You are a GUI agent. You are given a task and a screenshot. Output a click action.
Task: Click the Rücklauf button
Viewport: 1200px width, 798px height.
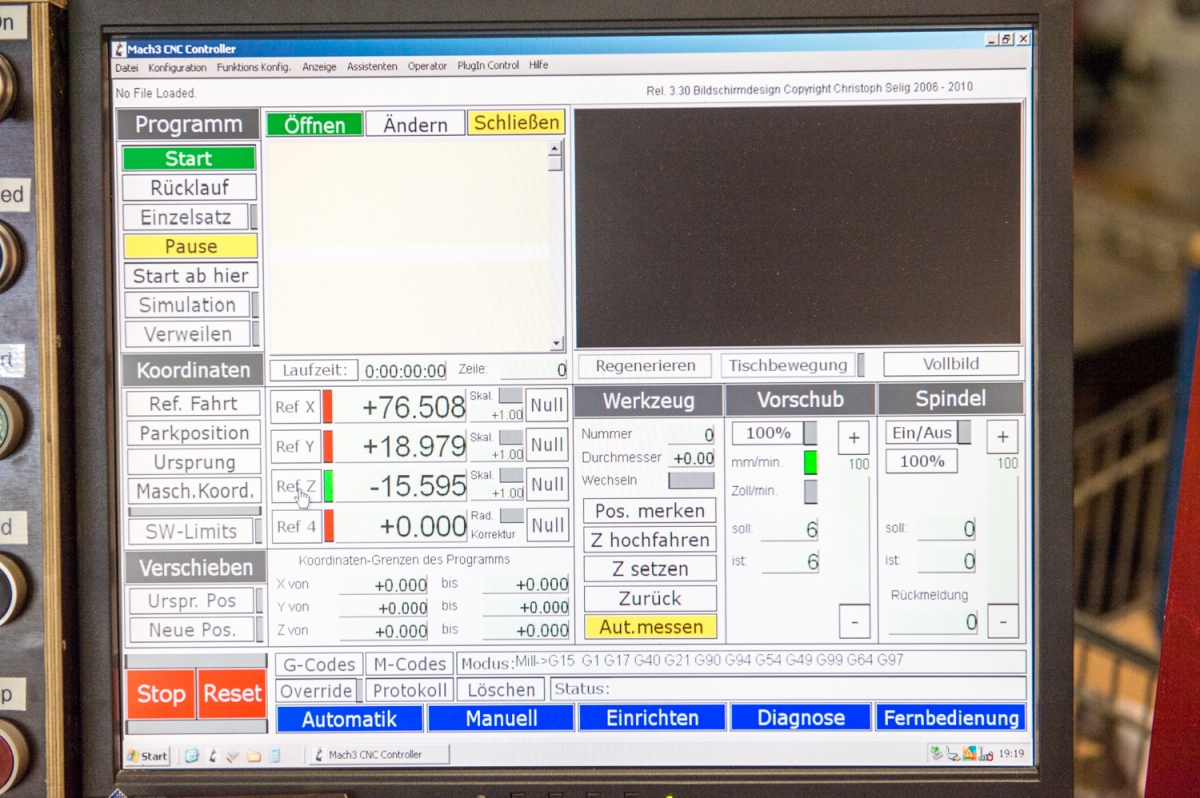189,188
